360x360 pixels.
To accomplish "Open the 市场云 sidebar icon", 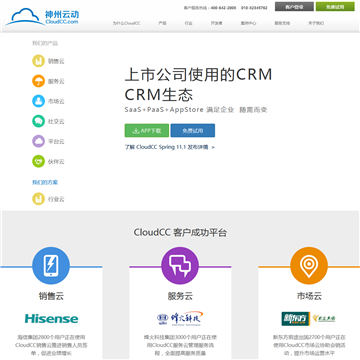I will pyautogui.click(x=38, y=101).
